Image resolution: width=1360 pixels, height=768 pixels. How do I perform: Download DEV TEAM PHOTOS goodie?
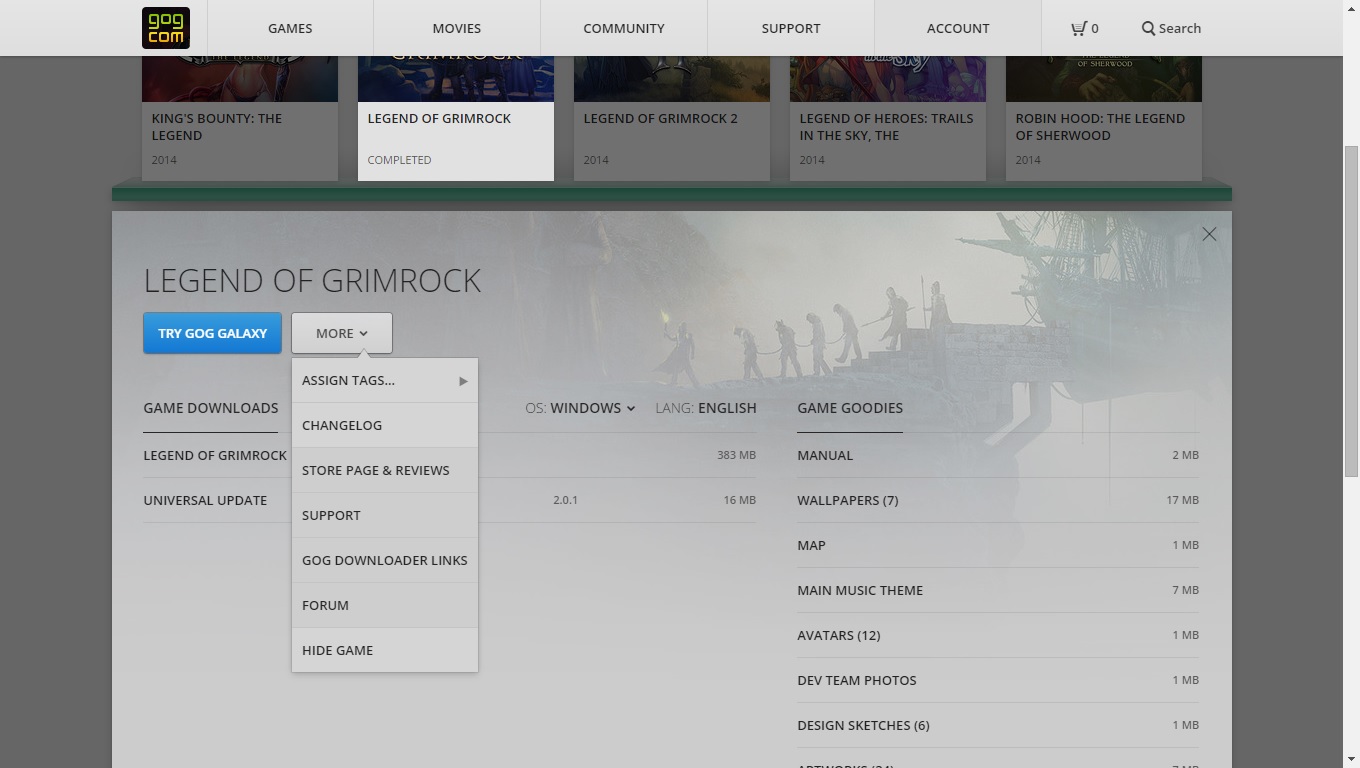coord(998,680)
